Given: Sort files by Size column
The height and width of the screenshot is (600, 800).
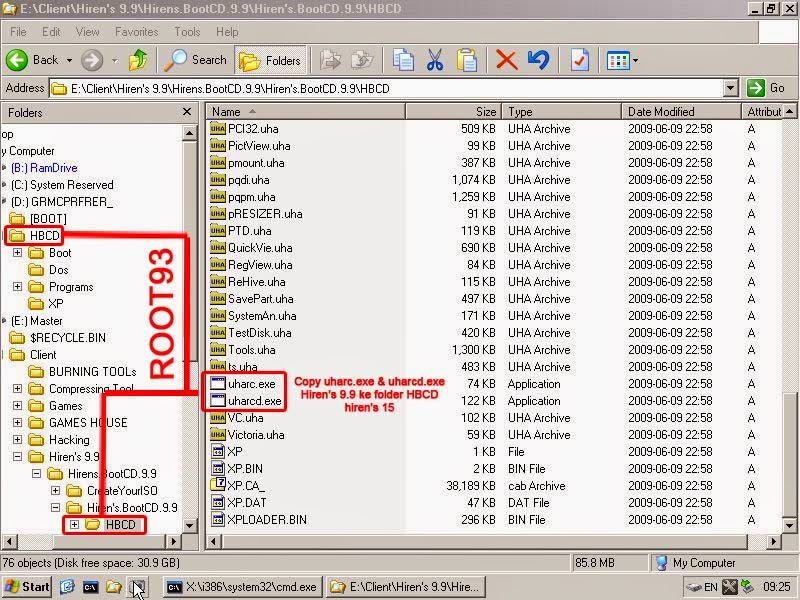Looking at the screenshot, I should (454, 111).
